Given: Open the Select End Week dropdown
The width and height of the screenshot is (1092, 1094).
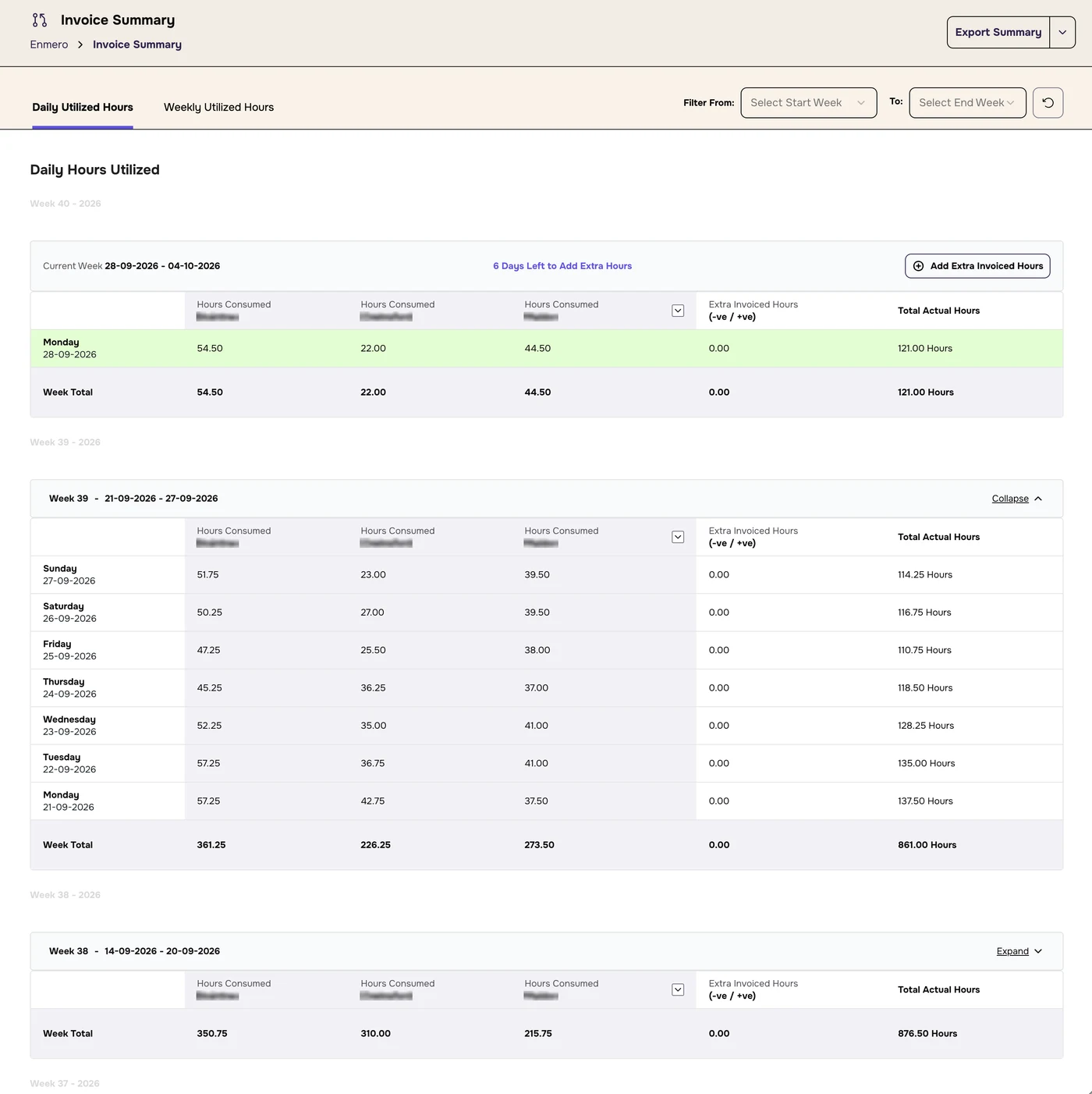Looking at the screenshot, I should [x=967, y=103].
